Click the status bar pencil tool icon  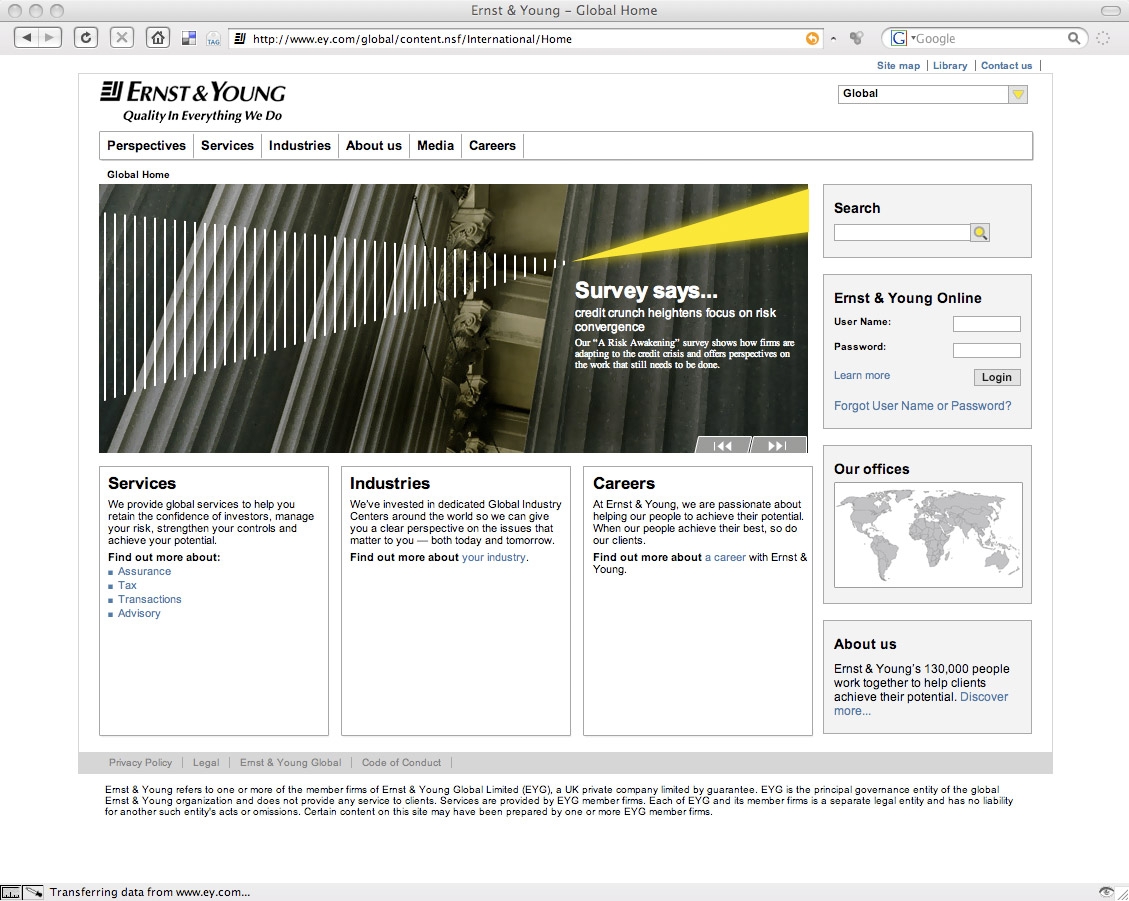[x=33, y=892]
